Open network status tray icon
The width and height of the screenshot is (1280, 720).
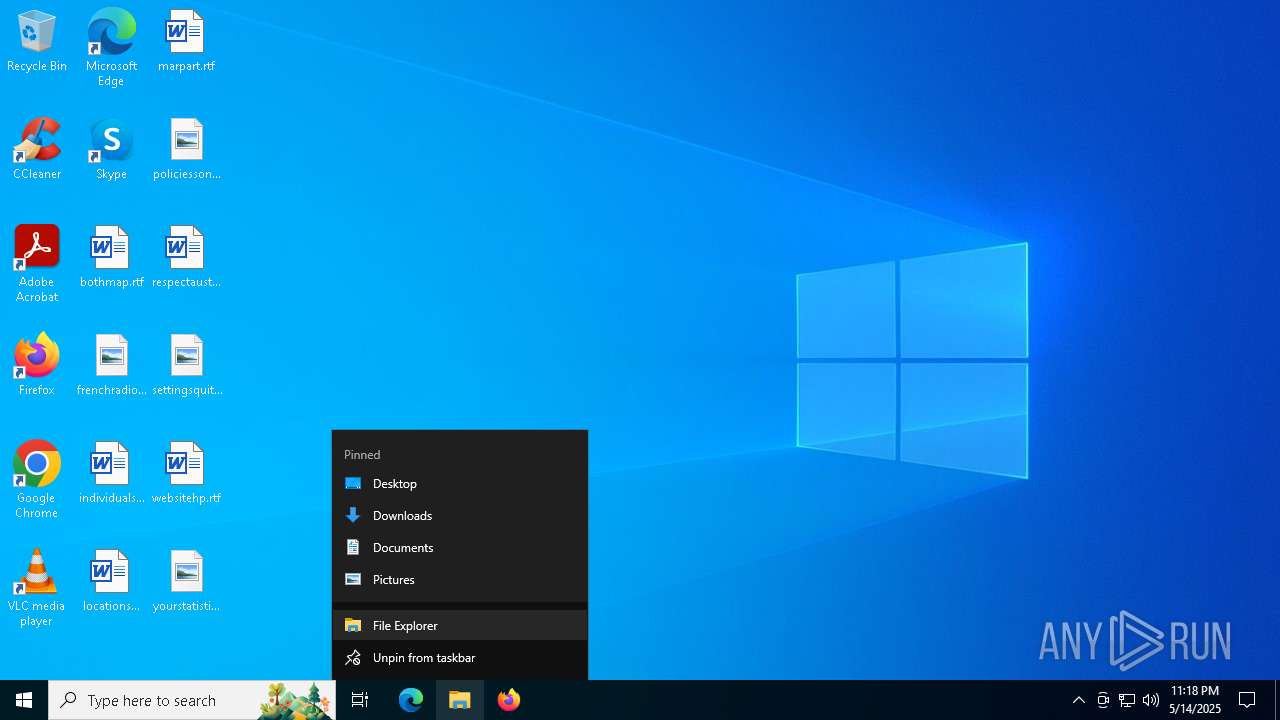click(x=1127, y=700)
